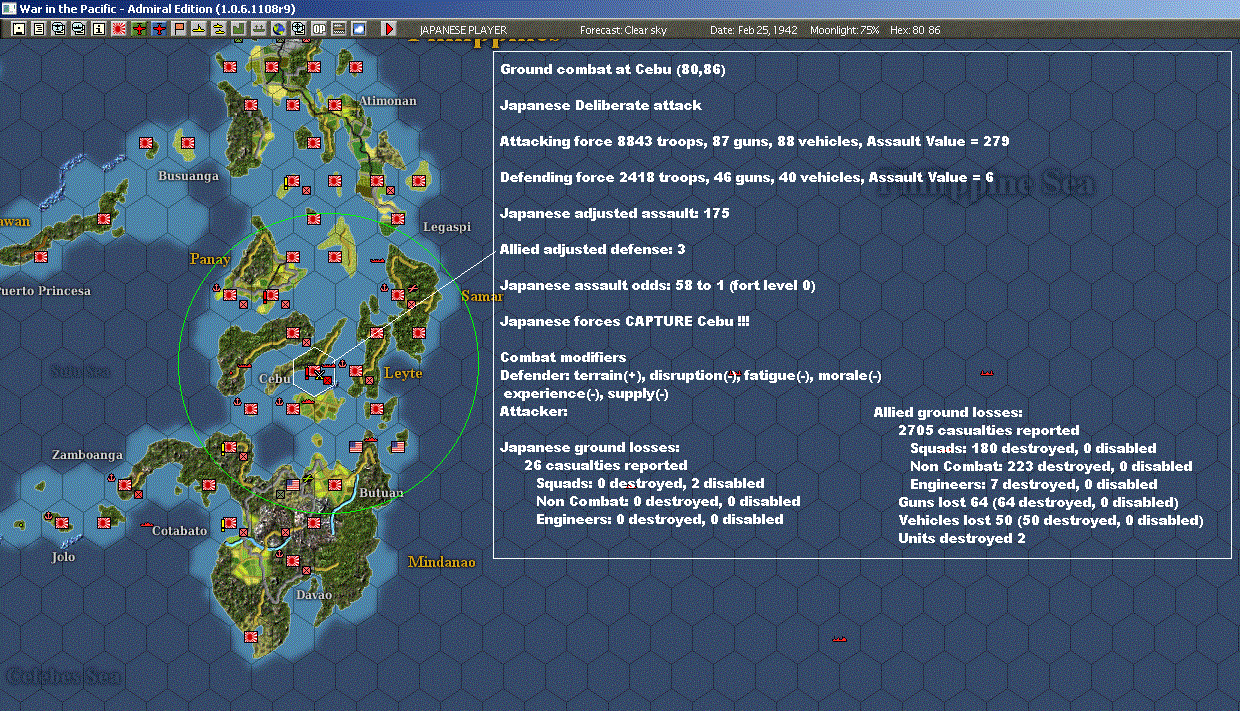Click the 'Japanese forces CAPTURE Cebu !!!' line

[x=625, y=321]
